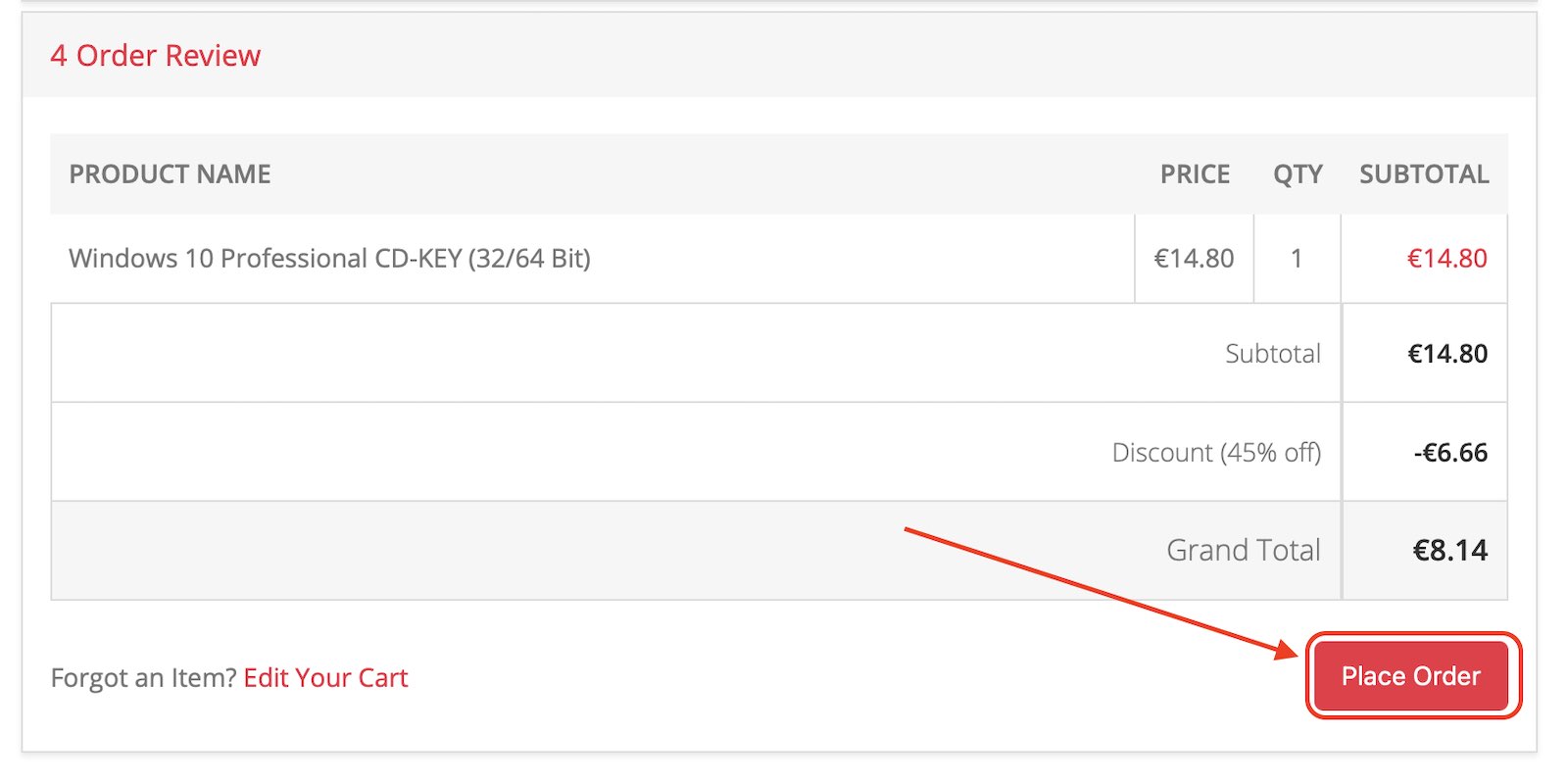Image resolution: width=1568 pixels, height=784 pixels.
Task: Click the Discount (45% off) label
Action: click(1216, 453)
